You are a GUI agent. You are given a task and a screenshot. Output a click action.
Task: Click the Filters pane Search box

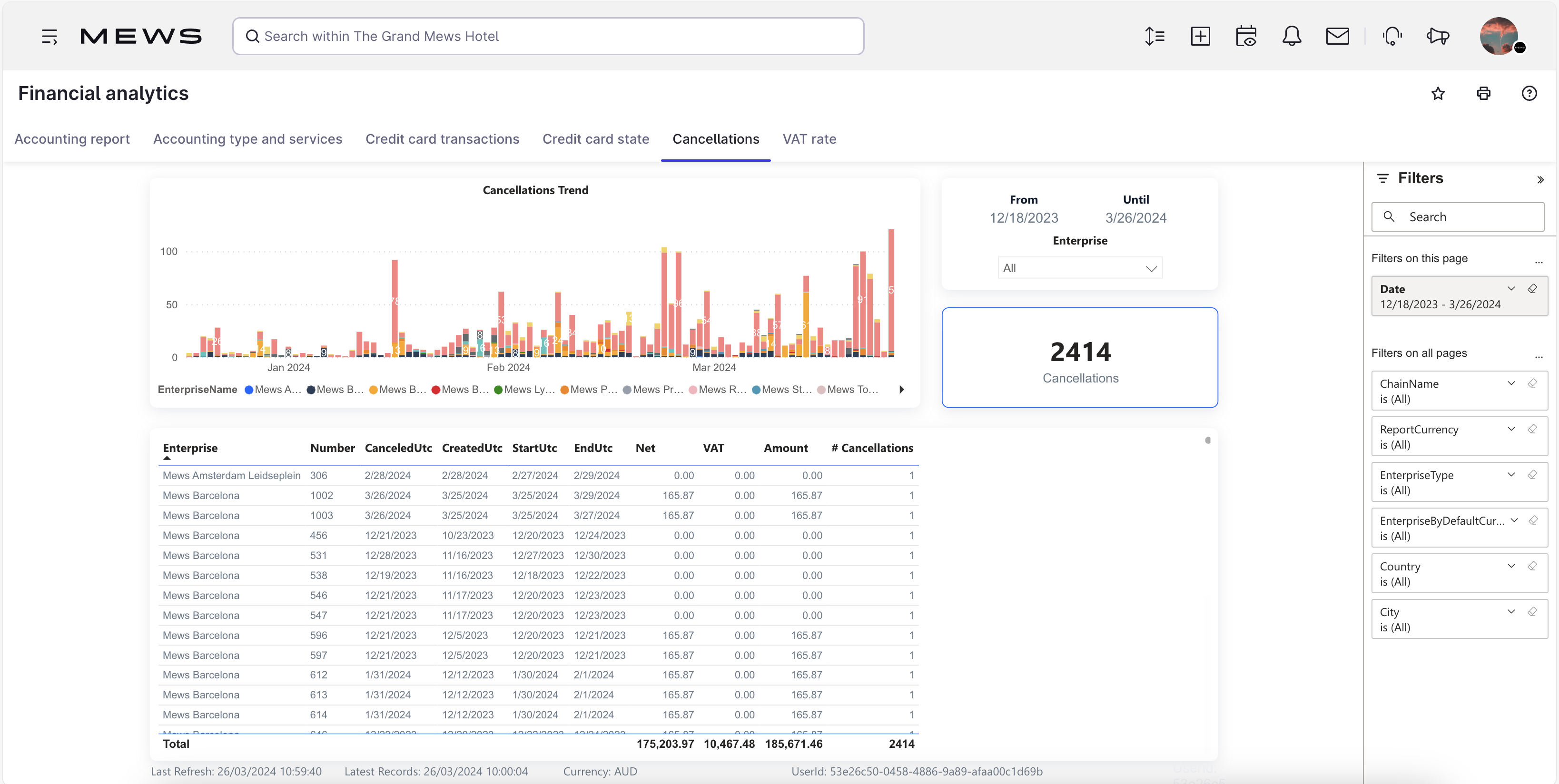coord(1457,216)
